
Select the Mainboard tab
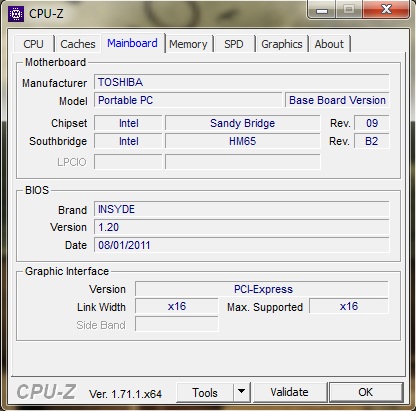coord(132,43)
